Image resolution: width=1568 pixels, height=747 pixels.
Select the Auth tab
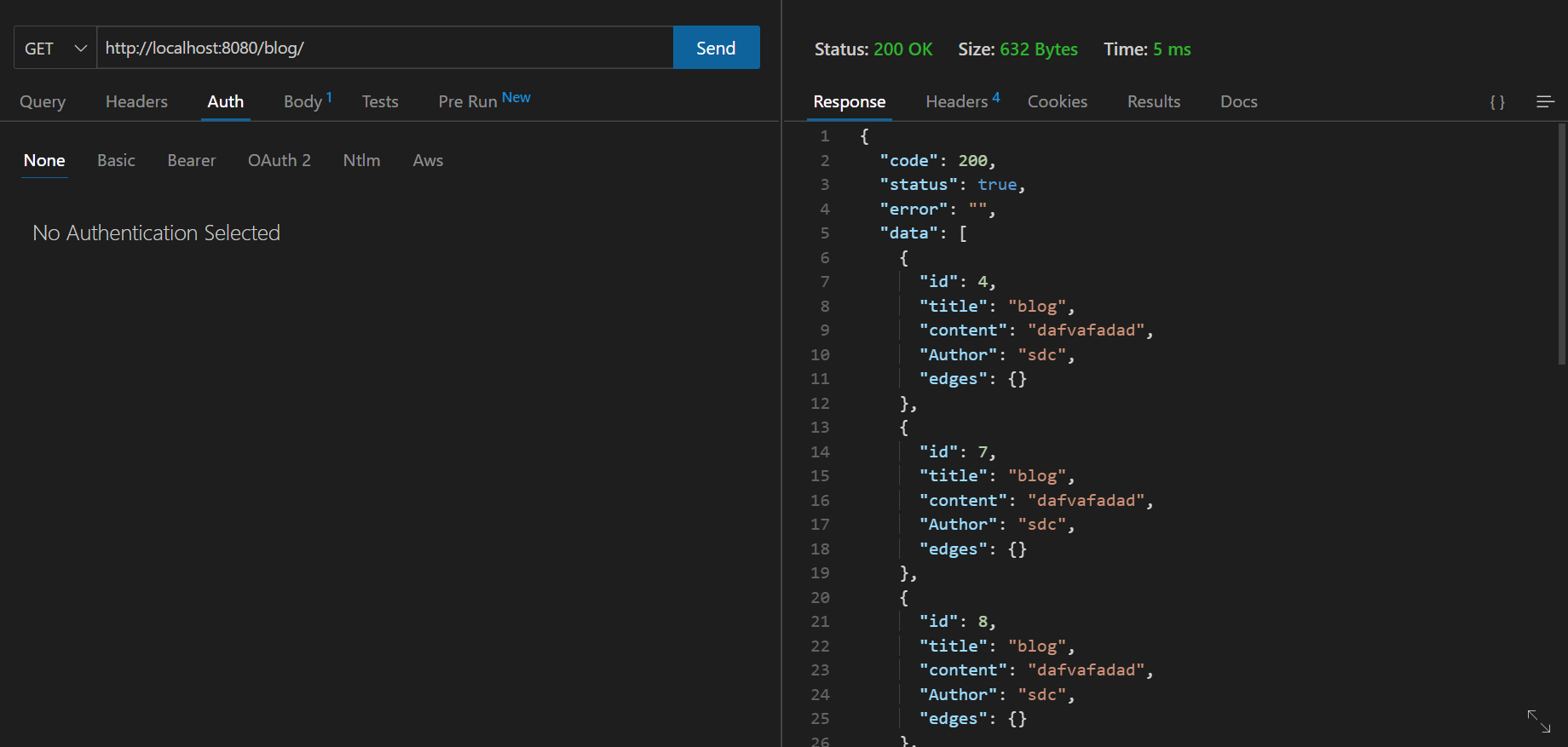coord(226,101)
